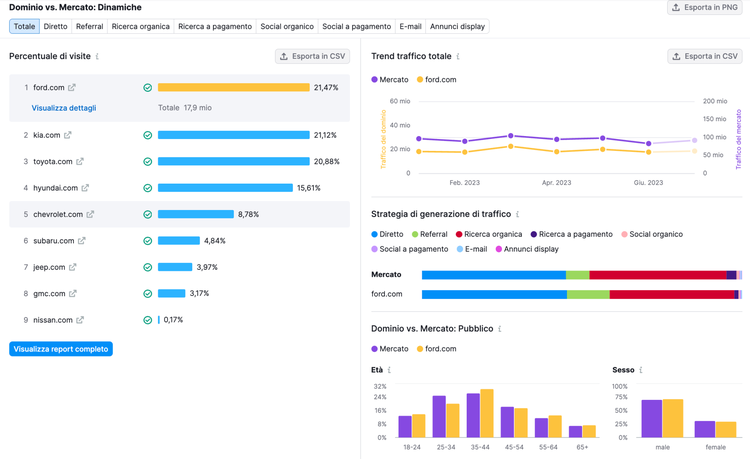Toggle ford.com series in traffic trend legend
Screen dimensions: 750x459
click(436, 80)
